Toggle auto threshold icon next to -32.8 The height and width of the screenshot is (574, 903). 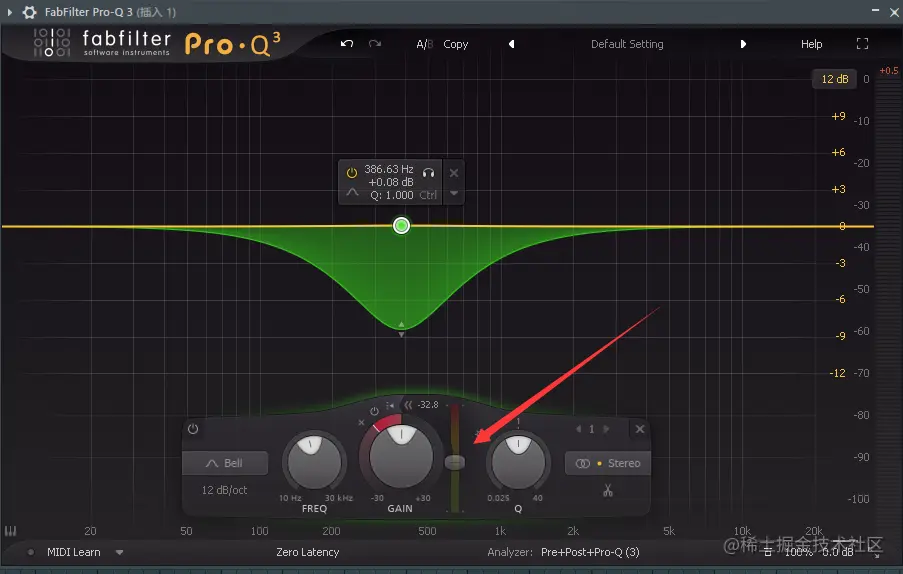[390, 405]
